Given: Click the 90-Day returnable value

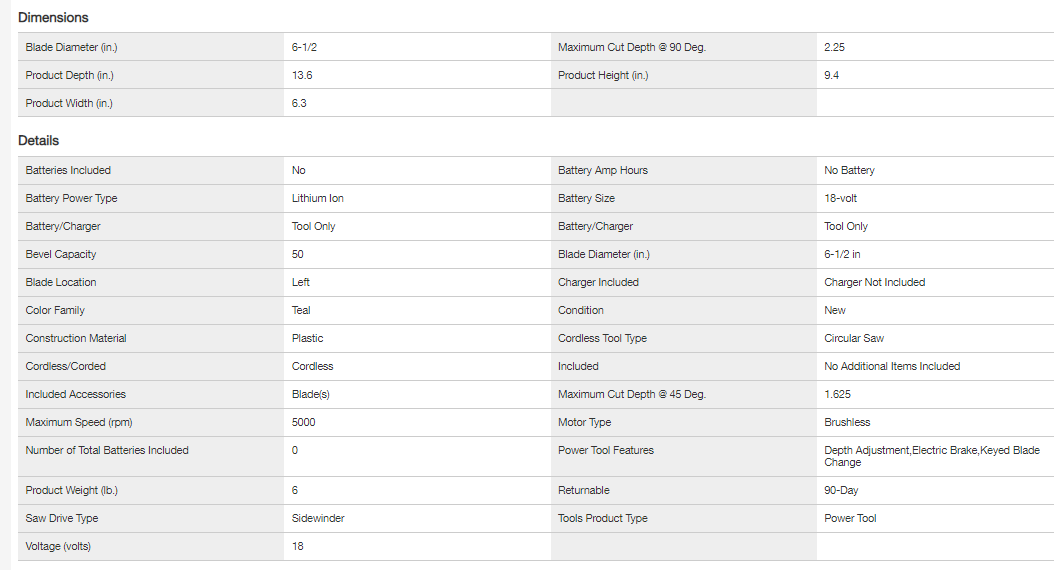Looking at the screenshot, I should [x=841, y=490].
